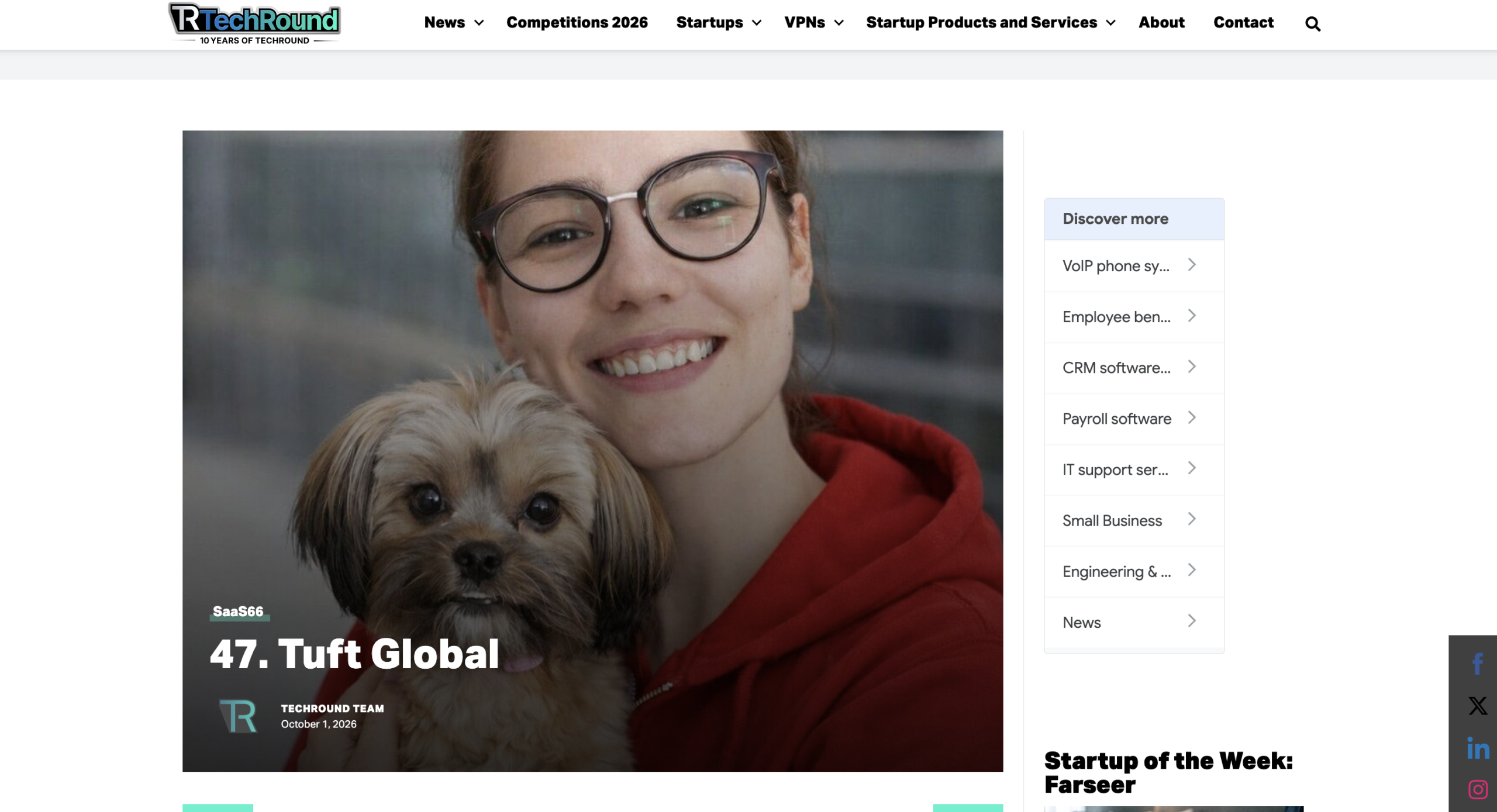Click the Discover more header
The height and width of the screenshot is (812, 1497).
point(1134,219)
